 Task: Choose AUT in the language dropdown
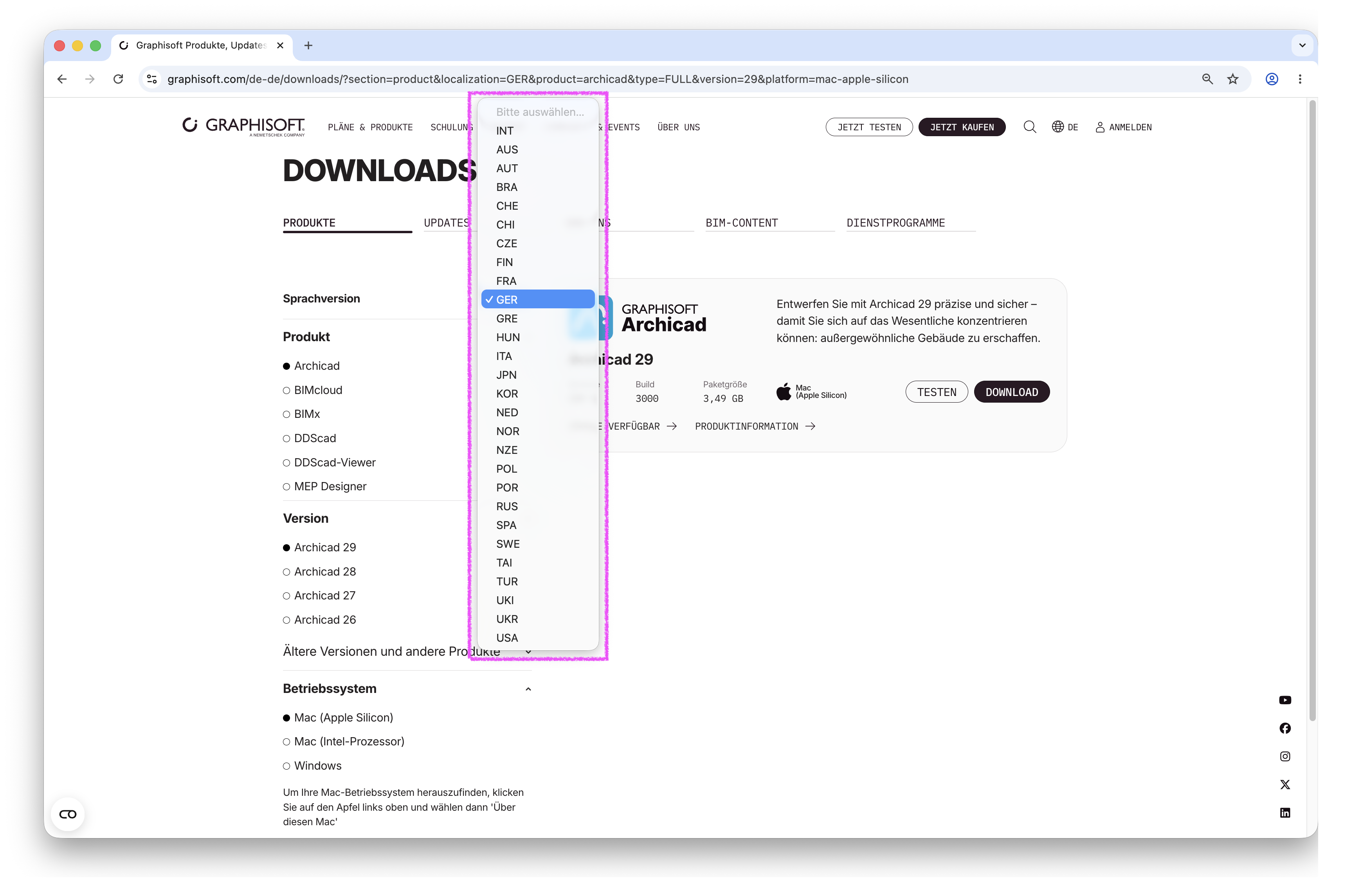coord(538,168)
